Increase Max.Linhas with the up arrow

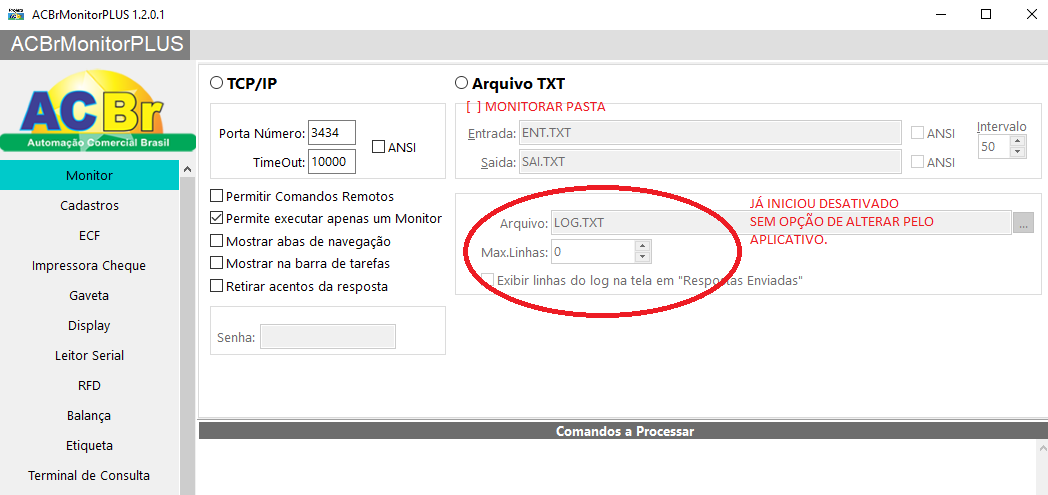tap(642, 246)
